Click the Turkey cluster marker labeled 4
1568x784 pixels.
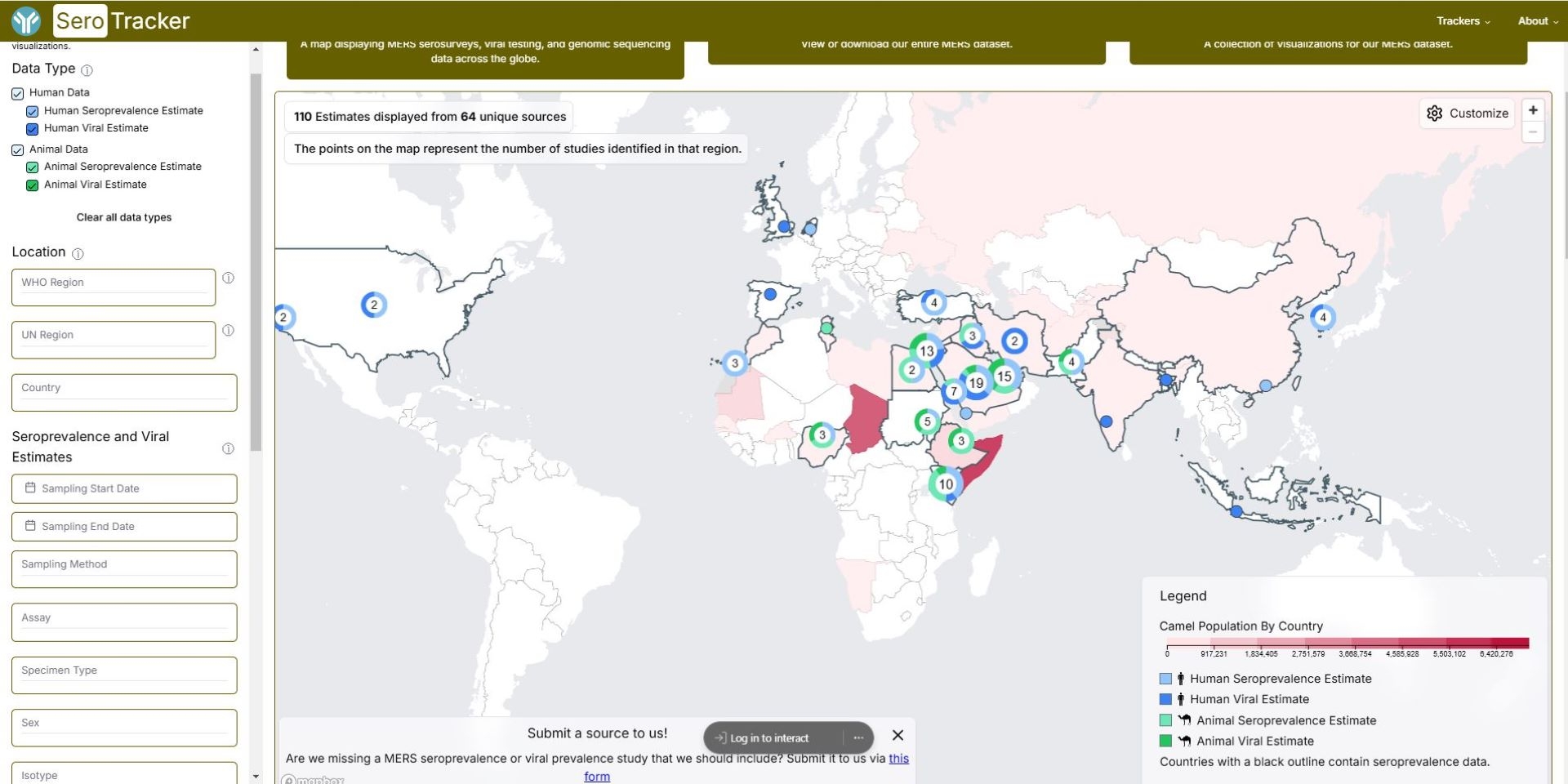(934, 302)
